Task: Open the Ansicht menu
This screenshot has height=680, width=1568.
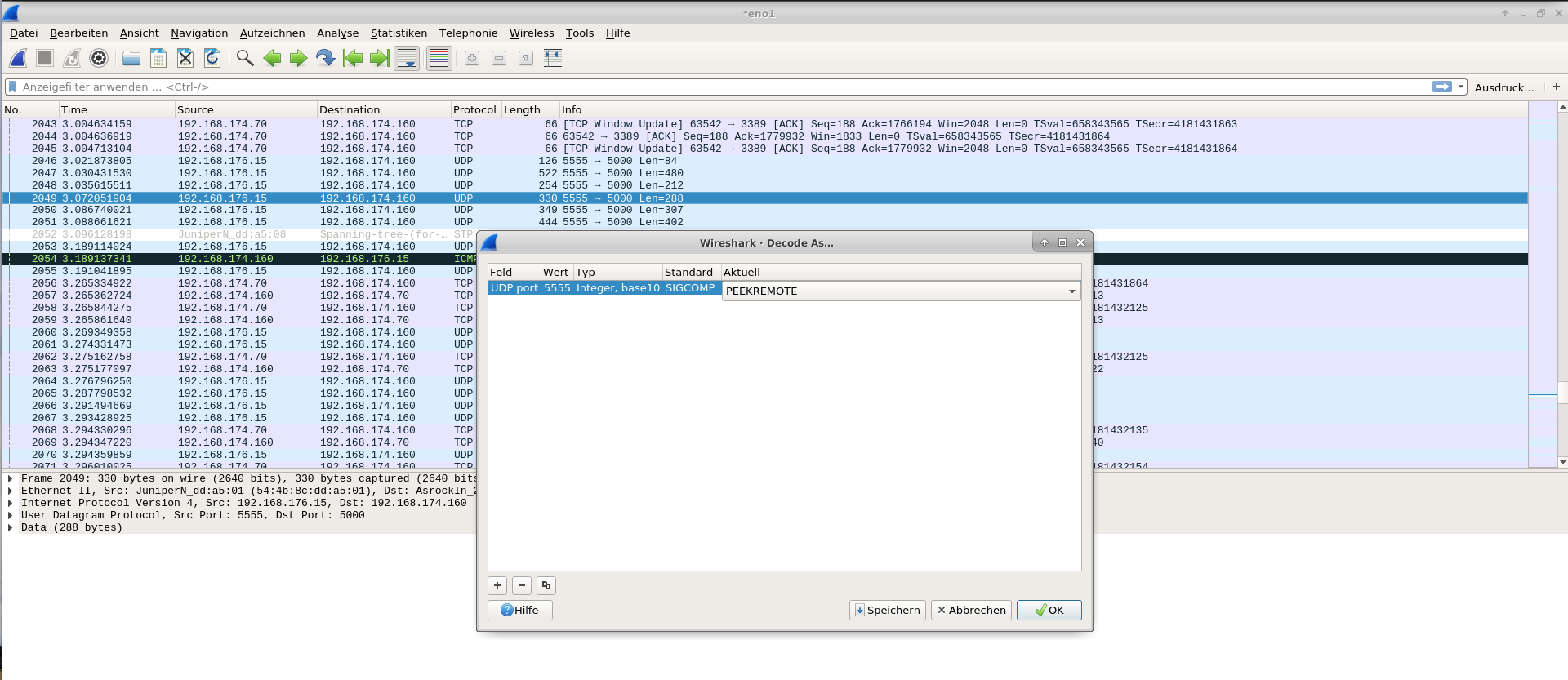Action: tap(139, 33)
